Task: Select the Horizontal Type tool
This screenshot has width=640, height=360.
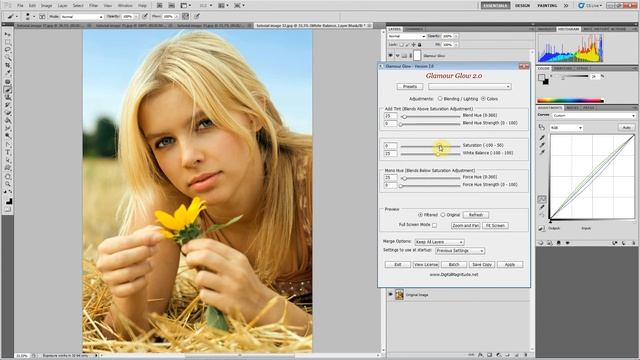Action: [x=8, y=152]
